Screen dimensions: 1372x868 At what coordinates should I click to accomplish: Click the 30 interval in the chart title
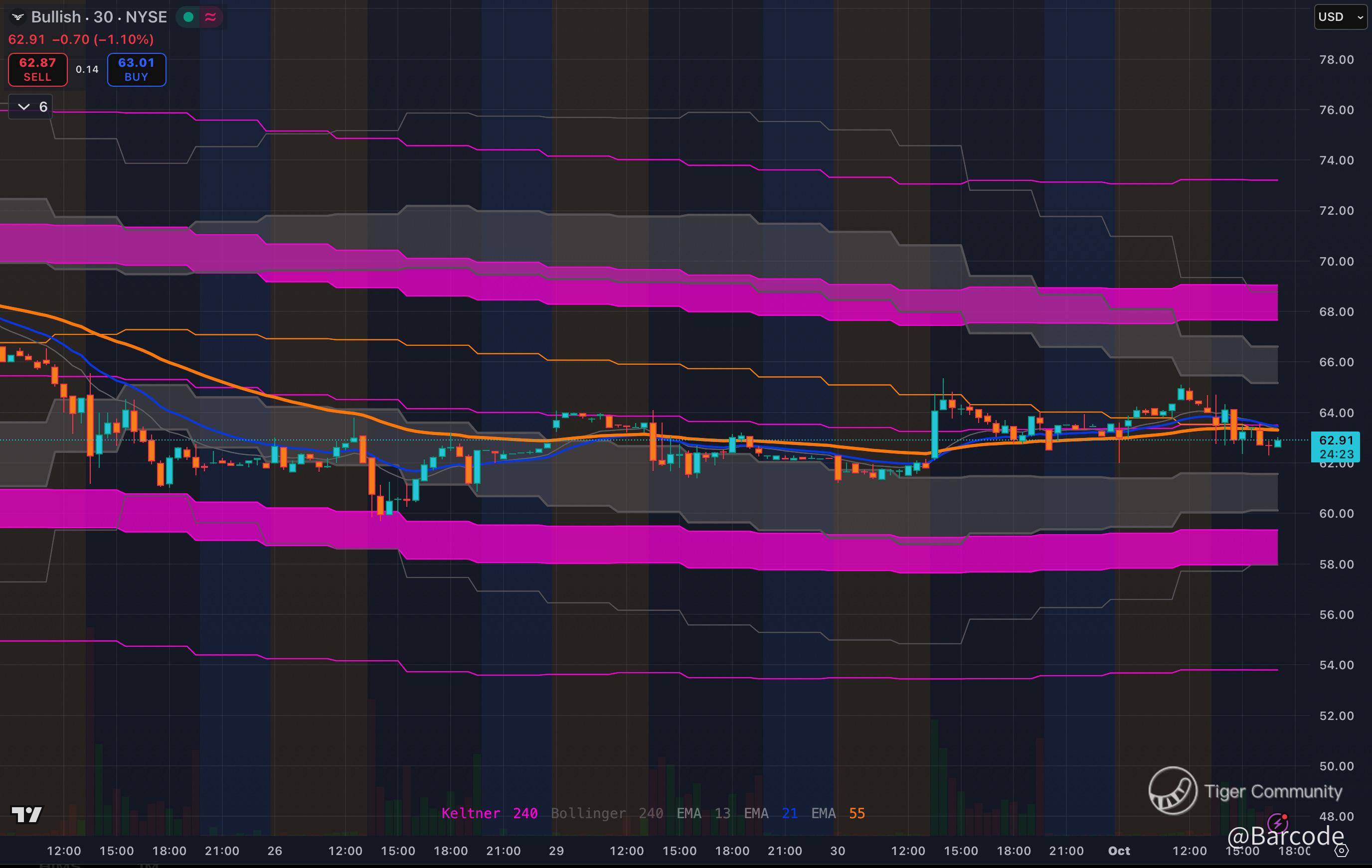(x=103, y=17)
